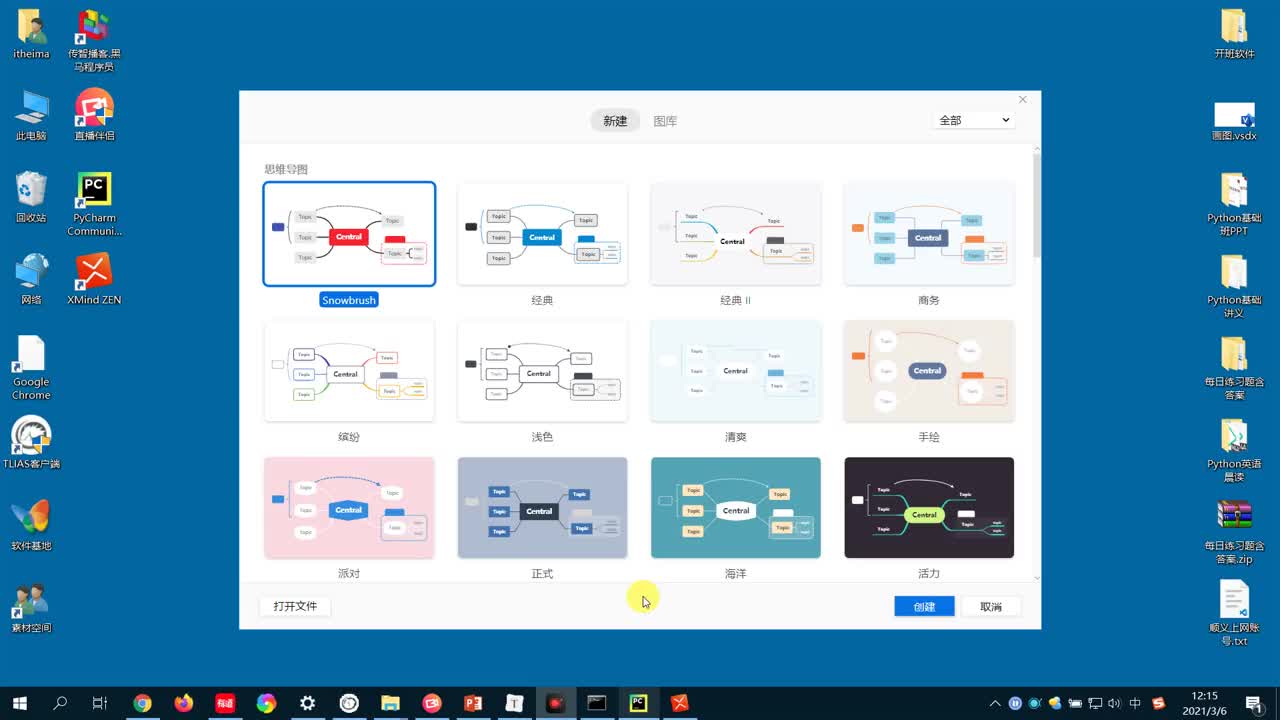Open the screen recorder in the taskbar

555,703
